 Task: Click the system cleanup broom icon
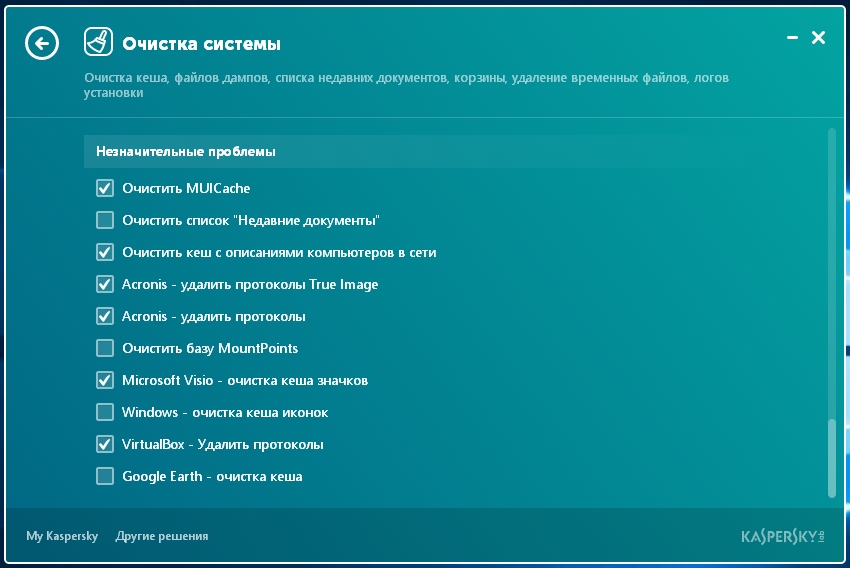[x=98, y=42]
